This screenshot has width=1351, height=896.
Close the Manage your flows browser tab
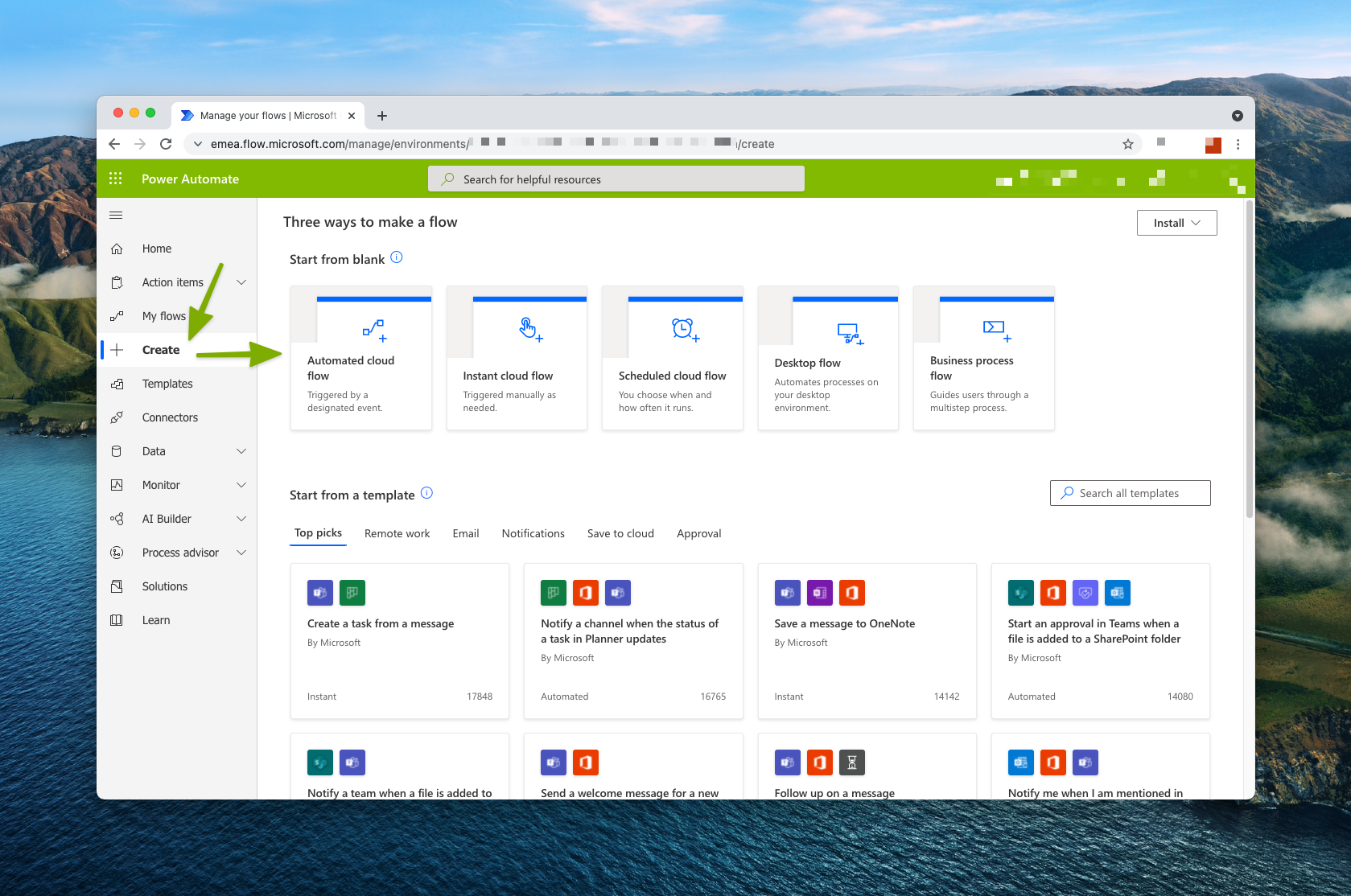coord(352,116)
